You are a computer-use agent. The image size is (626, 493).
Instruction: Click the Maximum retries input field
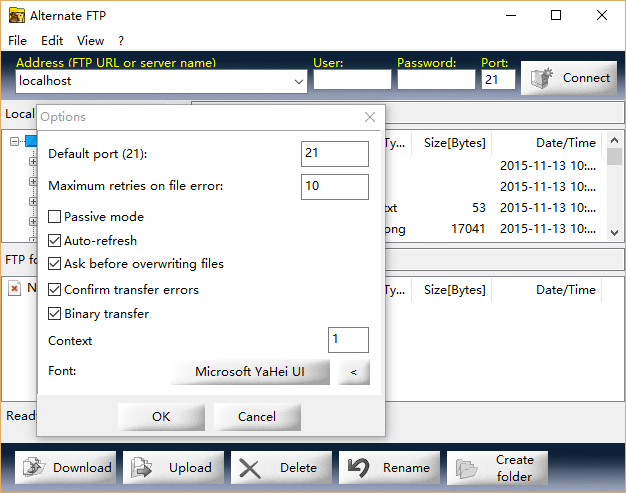click(x=334, y=186)
